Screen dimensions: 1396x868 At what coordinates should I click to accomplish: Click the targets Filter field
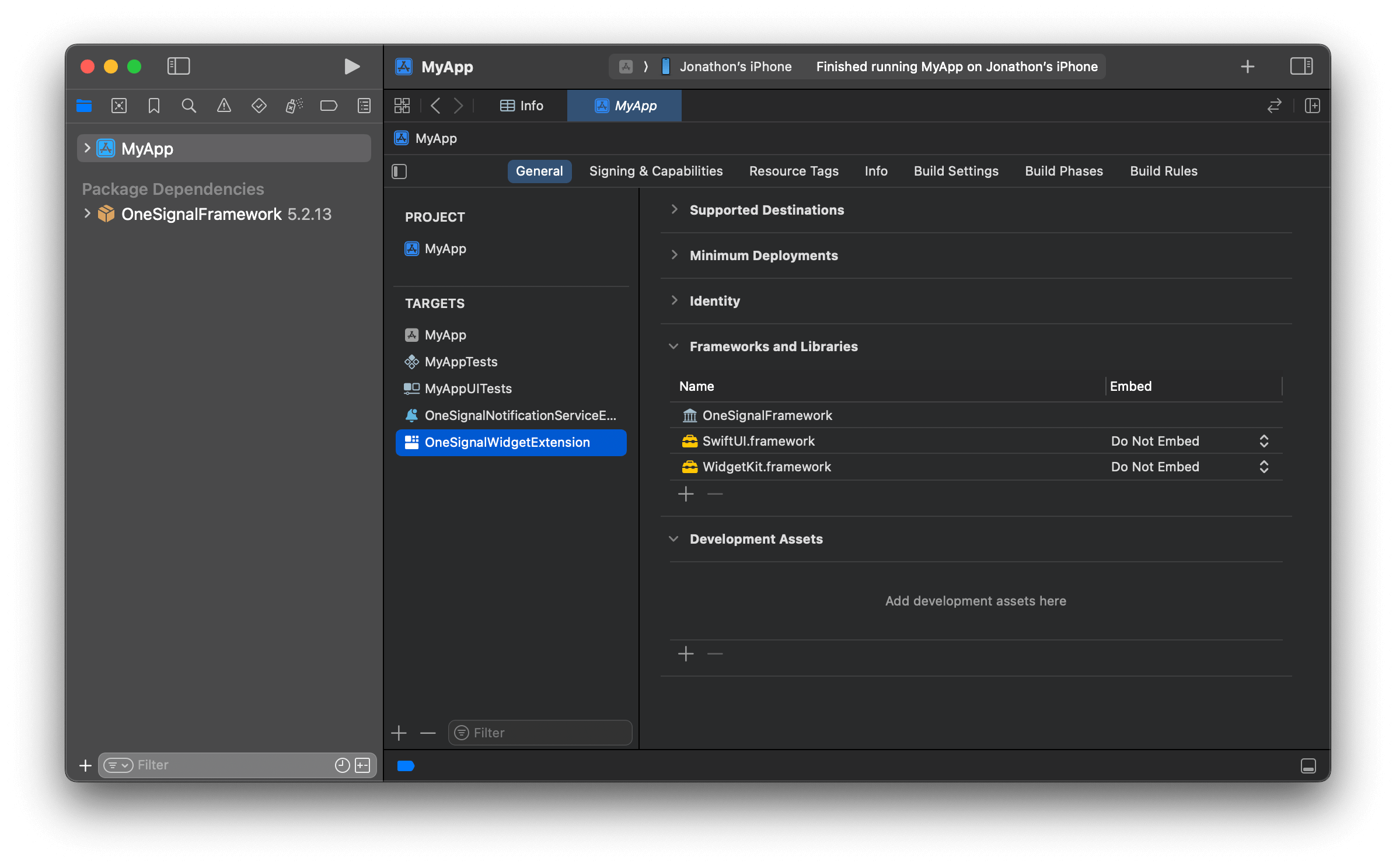click(540, 733)
